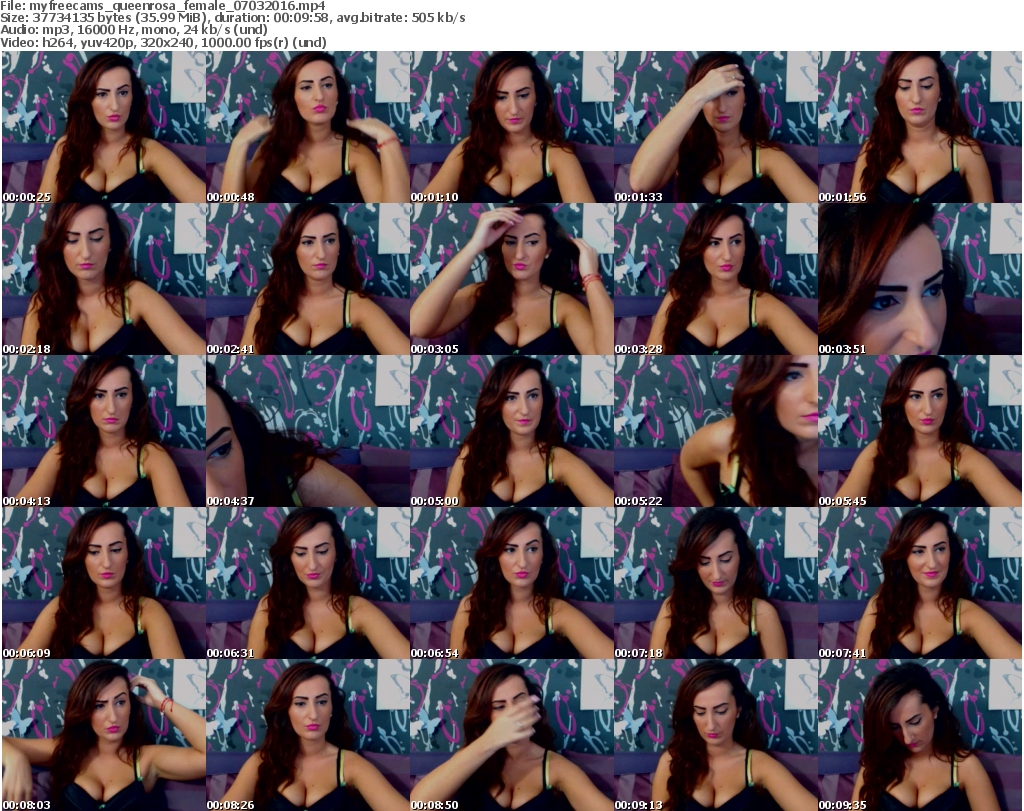
Task: Click the Video h264 info line
Action: [163, 42]
